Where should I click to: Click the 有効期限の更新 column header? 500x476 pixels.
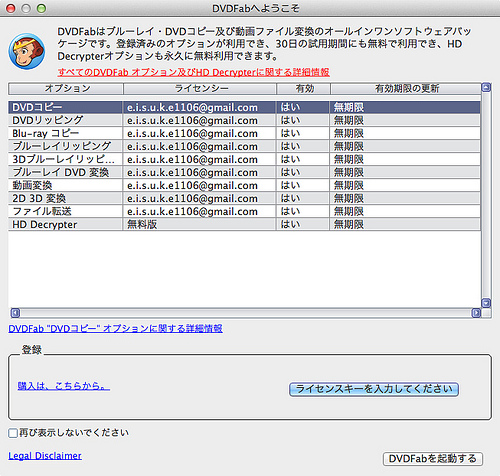tap(406, 89)
